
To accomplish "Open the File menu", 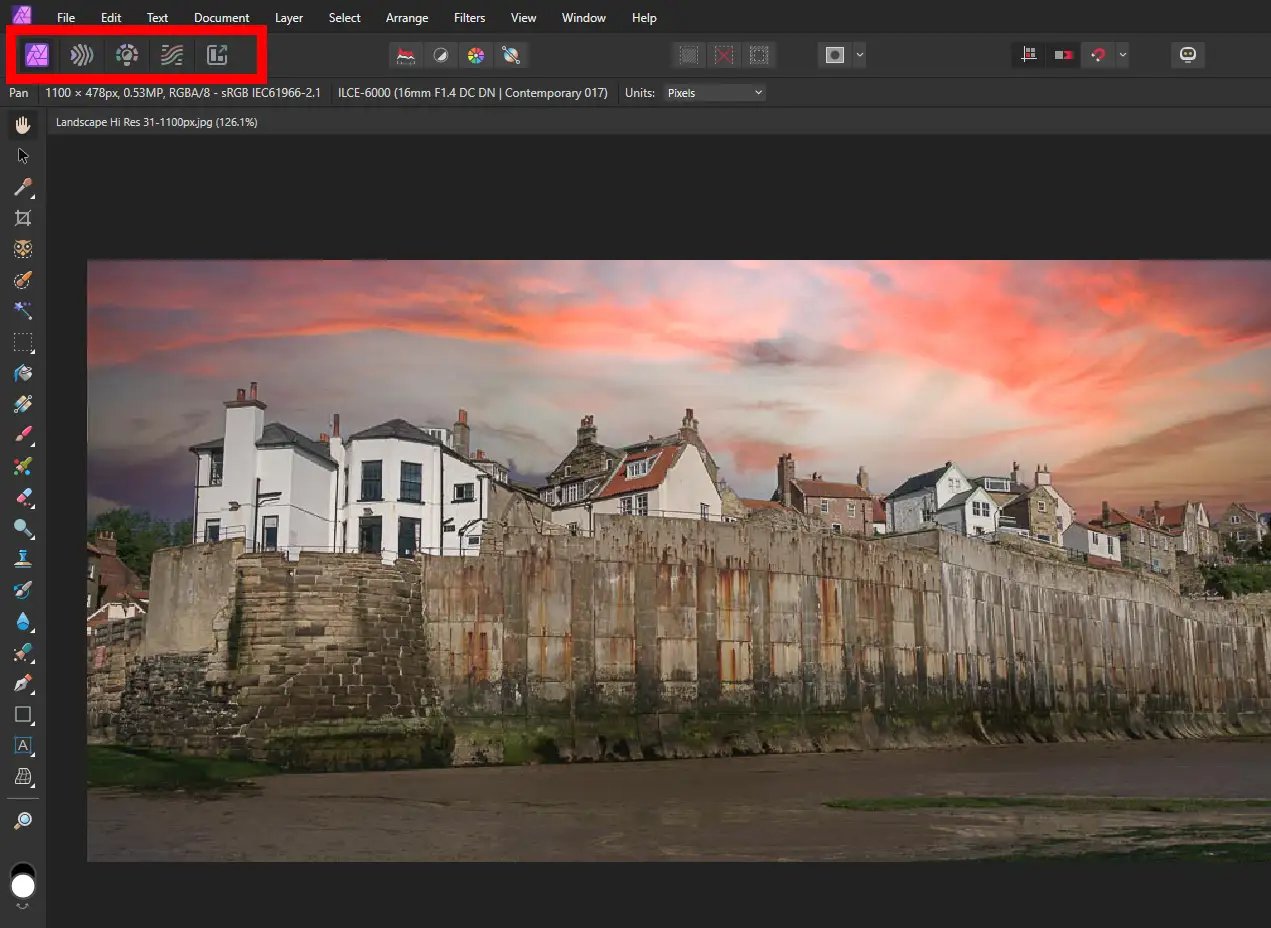I will [66, 18].
